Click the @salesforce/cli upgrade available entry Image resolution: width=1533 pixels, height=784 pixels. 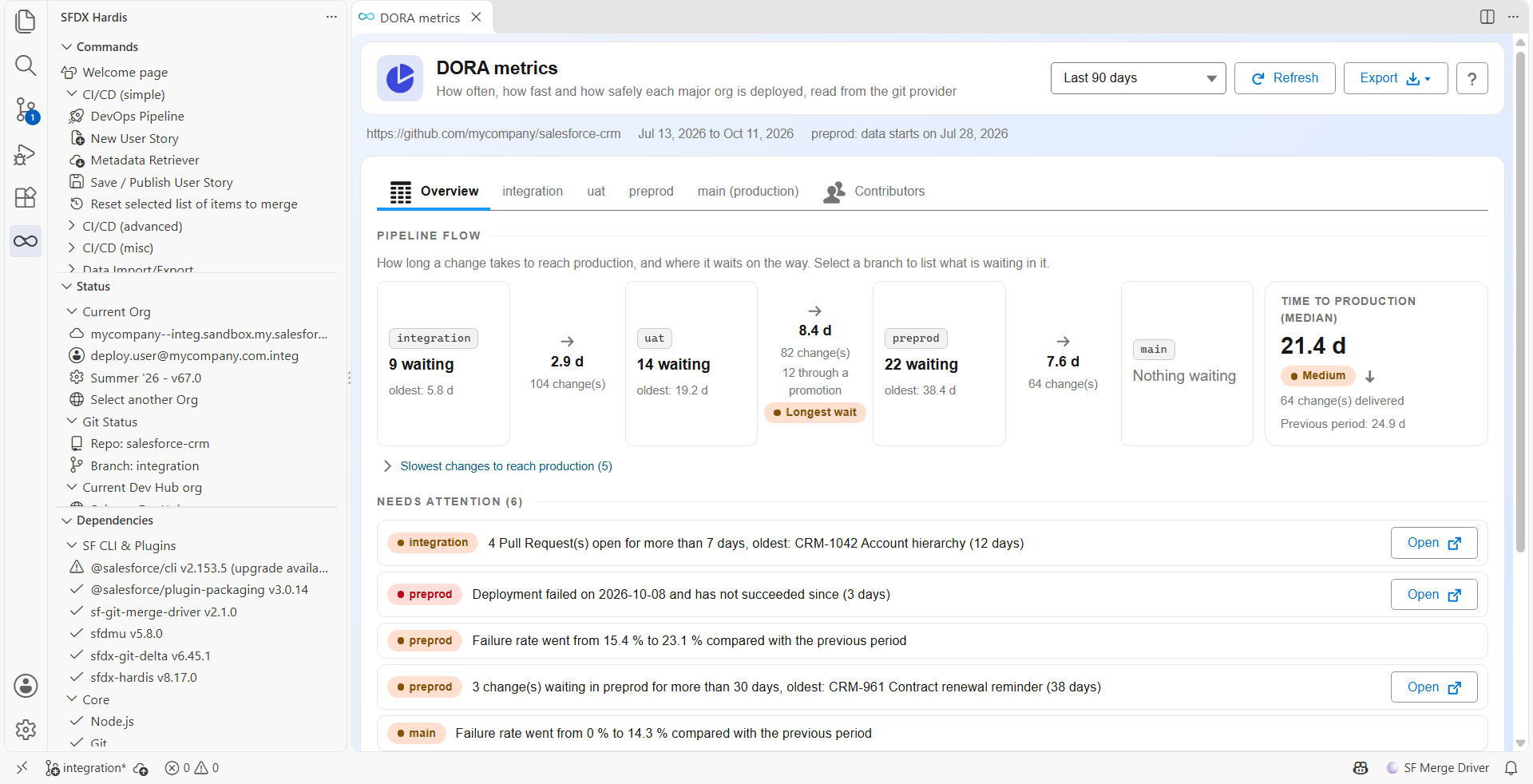point(200,568)
